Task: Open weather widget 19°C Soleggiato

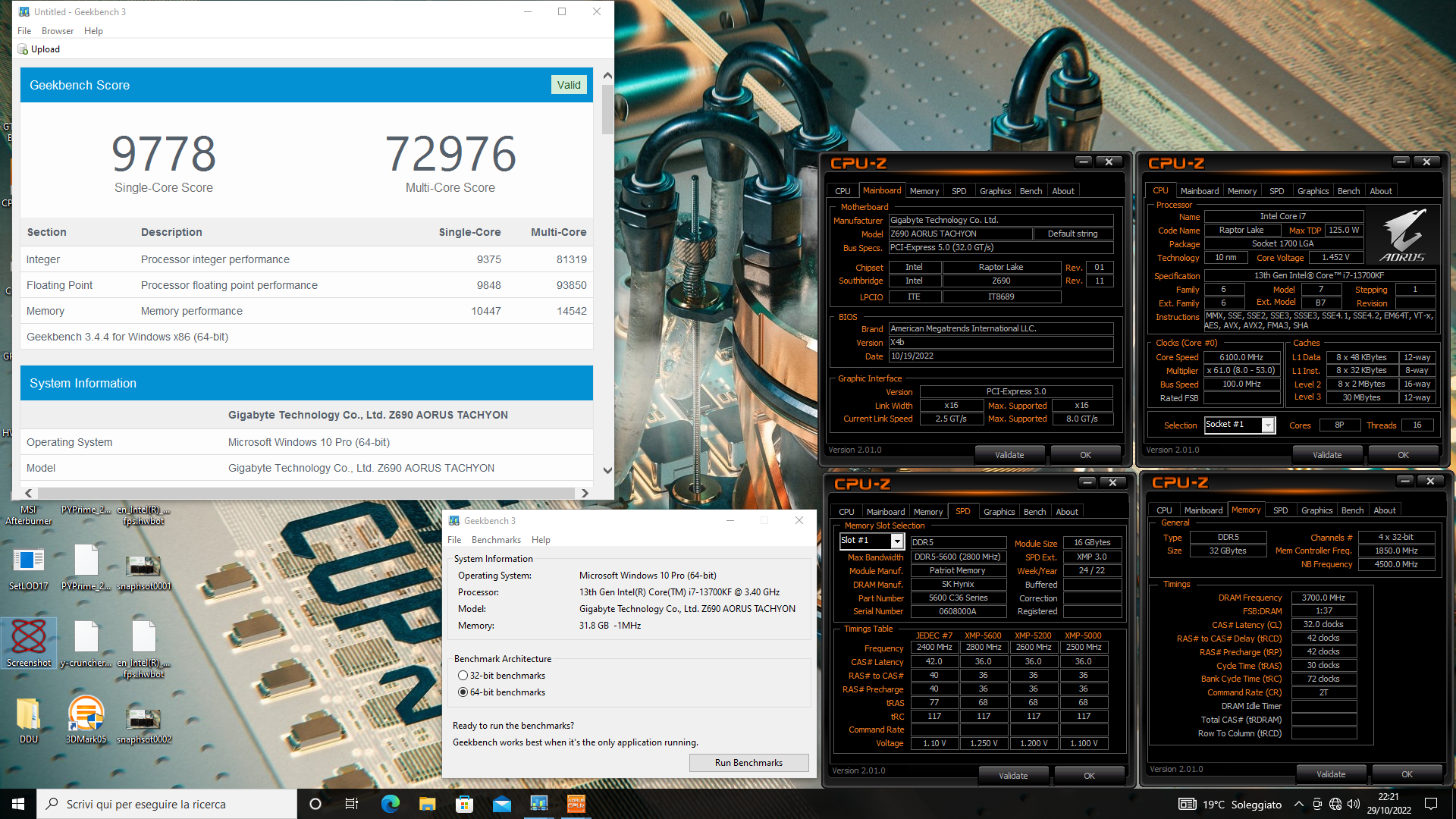Action: pyautogui.click(x=1230, y=804)
